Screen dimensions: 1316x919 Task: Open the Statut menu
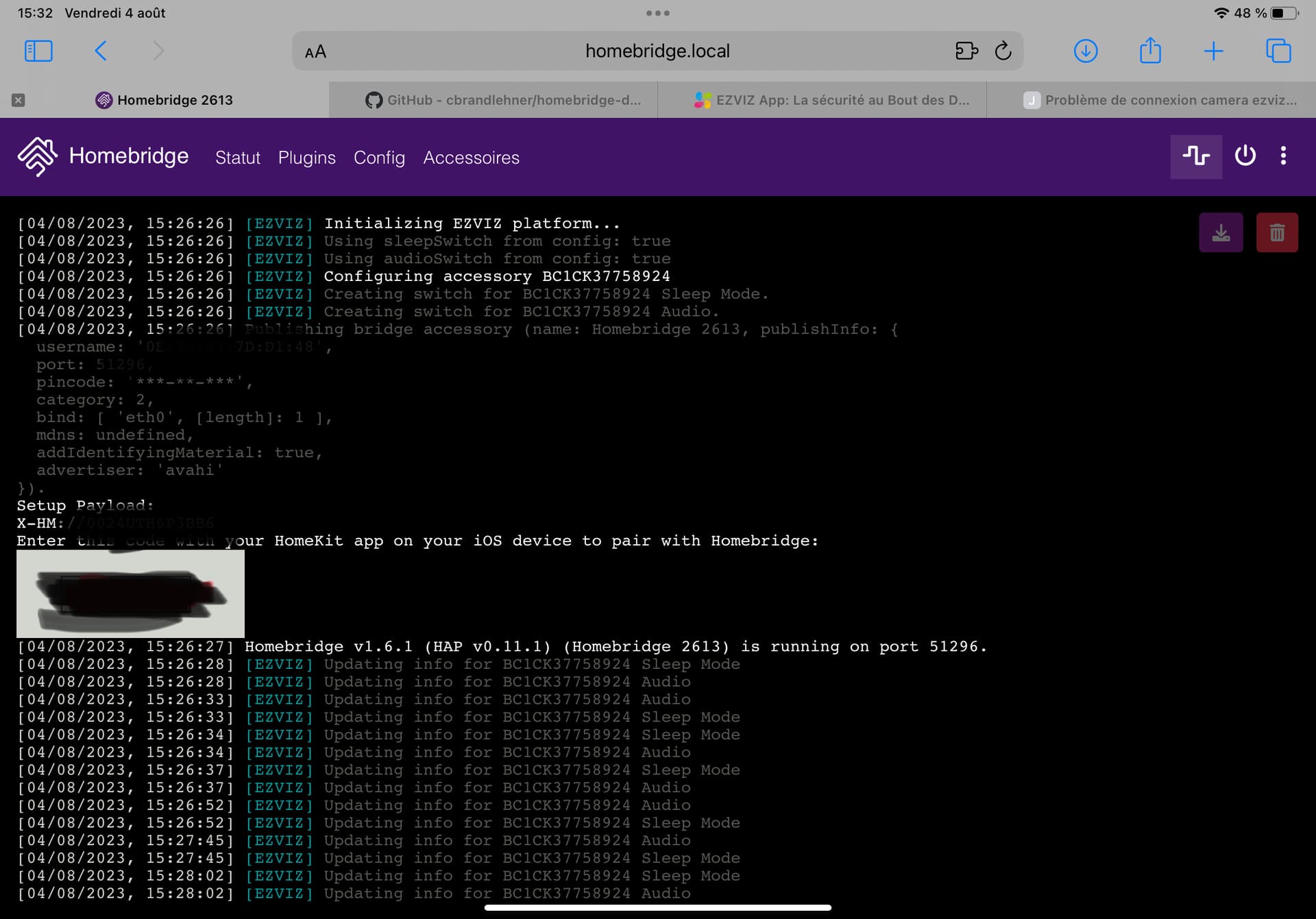(238, 158)
